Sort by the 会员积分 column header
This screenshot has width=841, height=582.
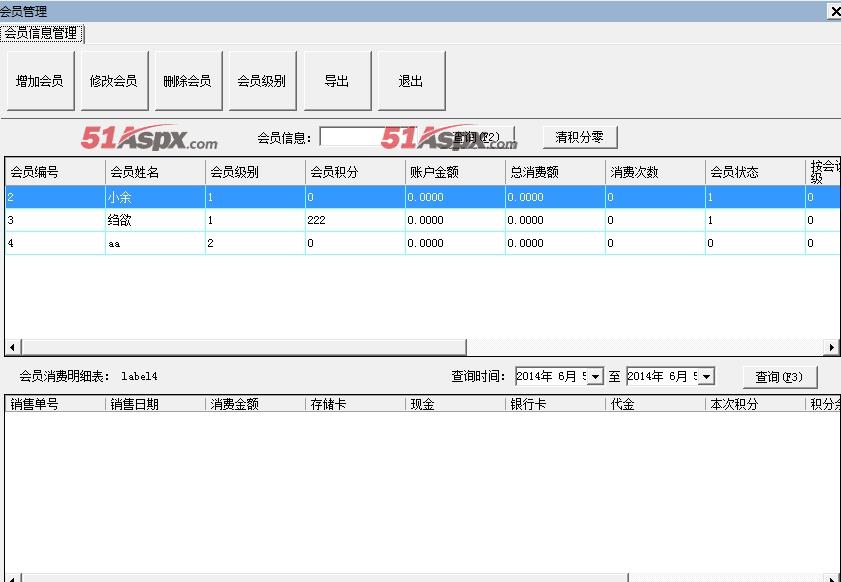pyautogui.click(x=355, y=172)
